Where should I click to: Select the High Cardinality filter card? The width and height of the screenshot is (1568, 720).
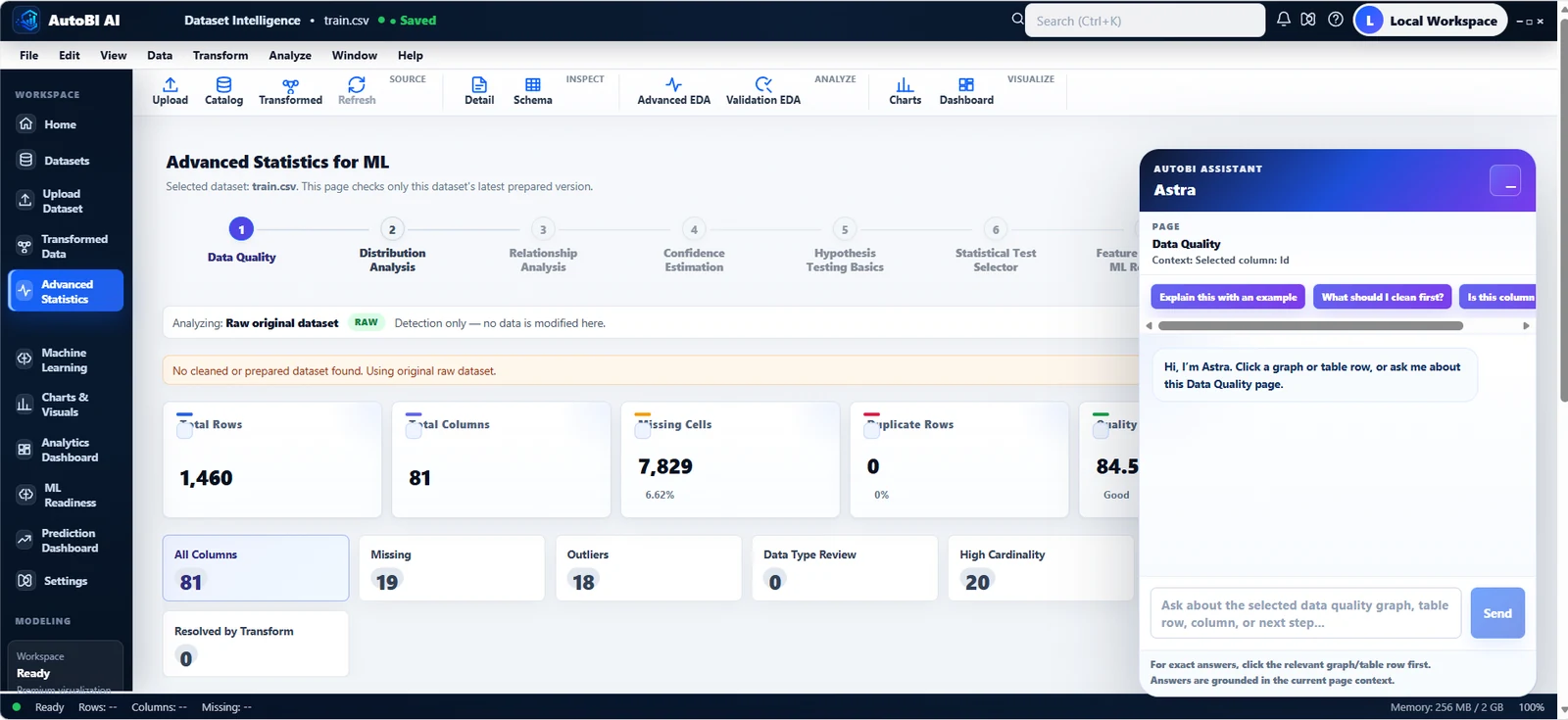tap(1041, 568)
